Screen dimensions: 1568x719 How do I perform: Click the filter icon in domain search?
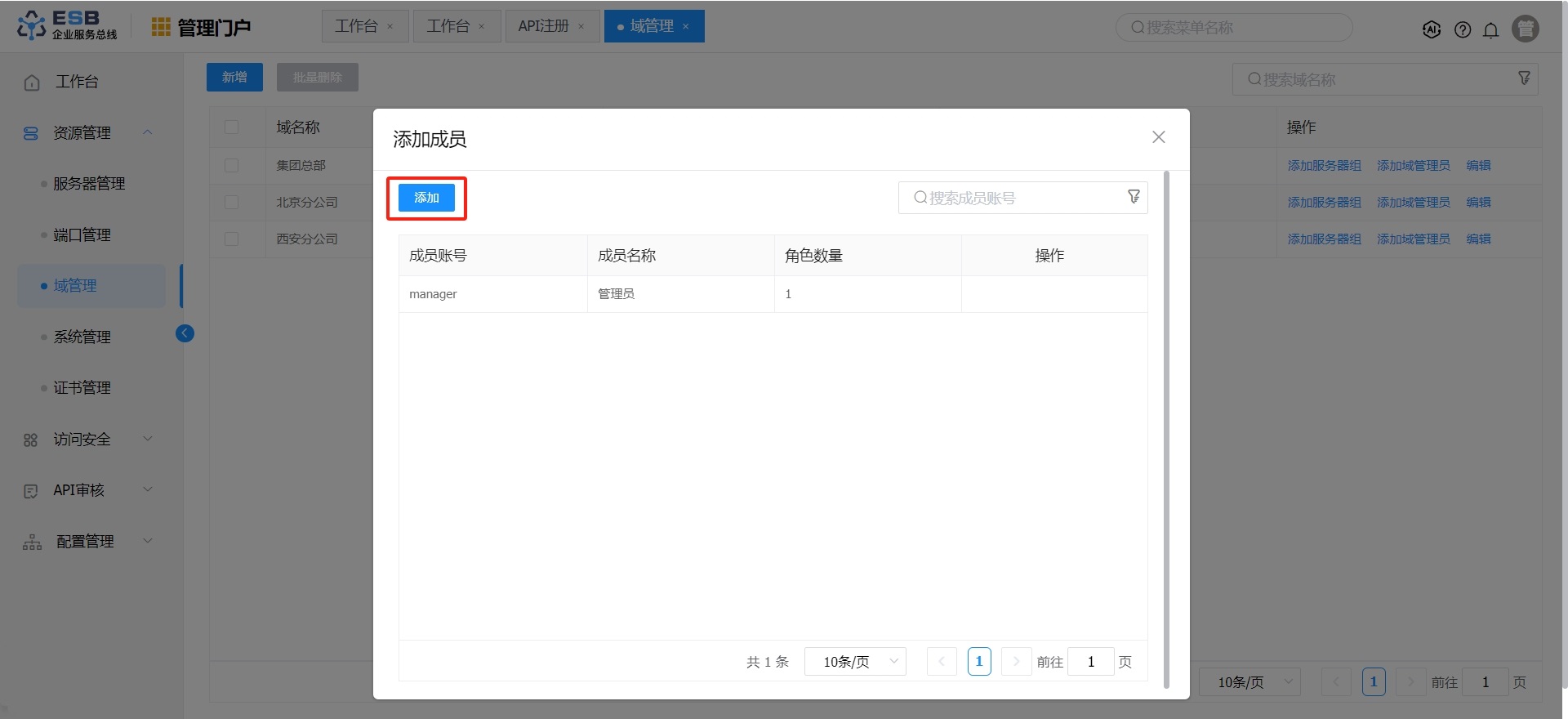point(1524,78)
